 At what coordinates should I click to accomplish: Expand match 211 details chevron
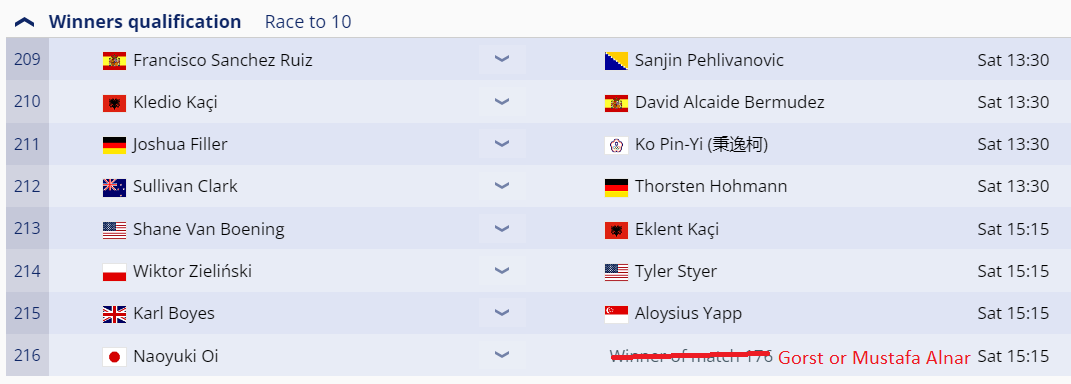[502, 144]
